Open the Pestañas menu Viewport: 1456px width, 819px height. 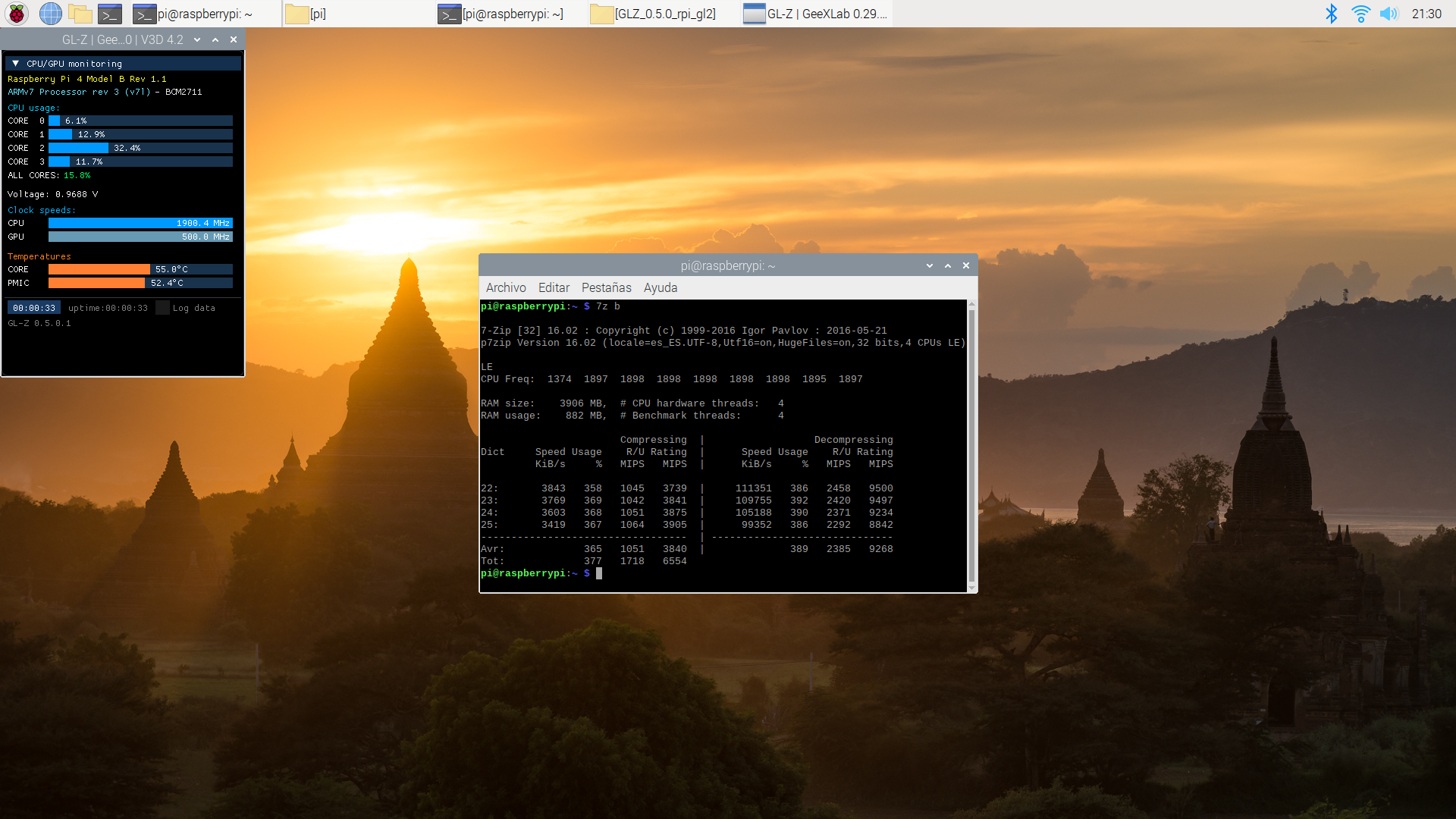[x=606, y=287]
